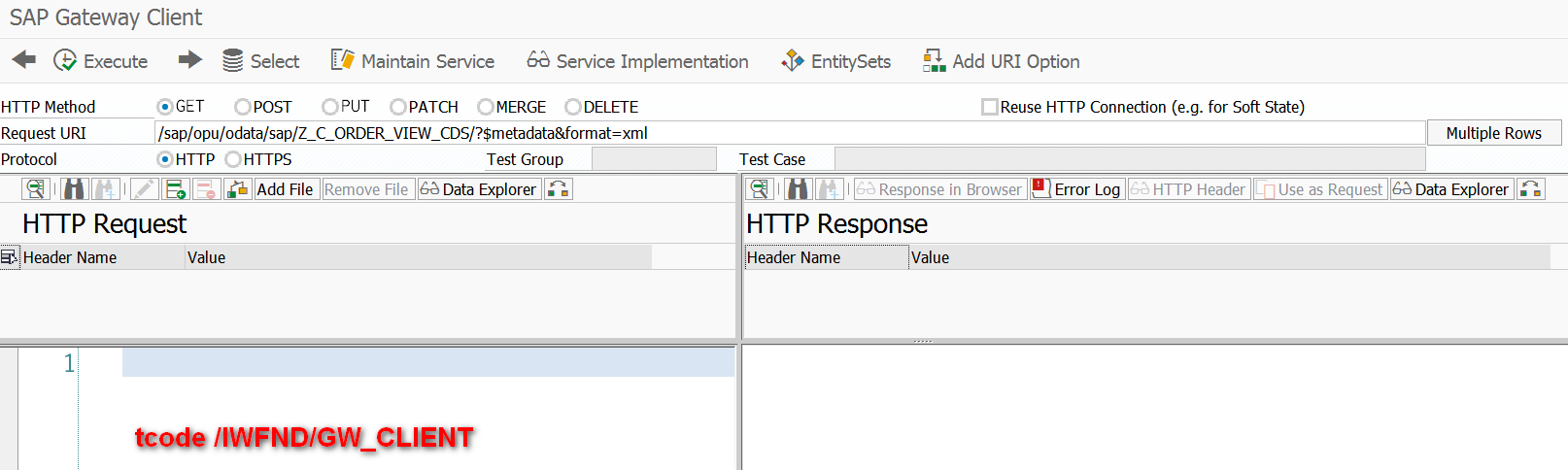Click Find Next binoculars icon in request toolbar

(x=106, y=189)
